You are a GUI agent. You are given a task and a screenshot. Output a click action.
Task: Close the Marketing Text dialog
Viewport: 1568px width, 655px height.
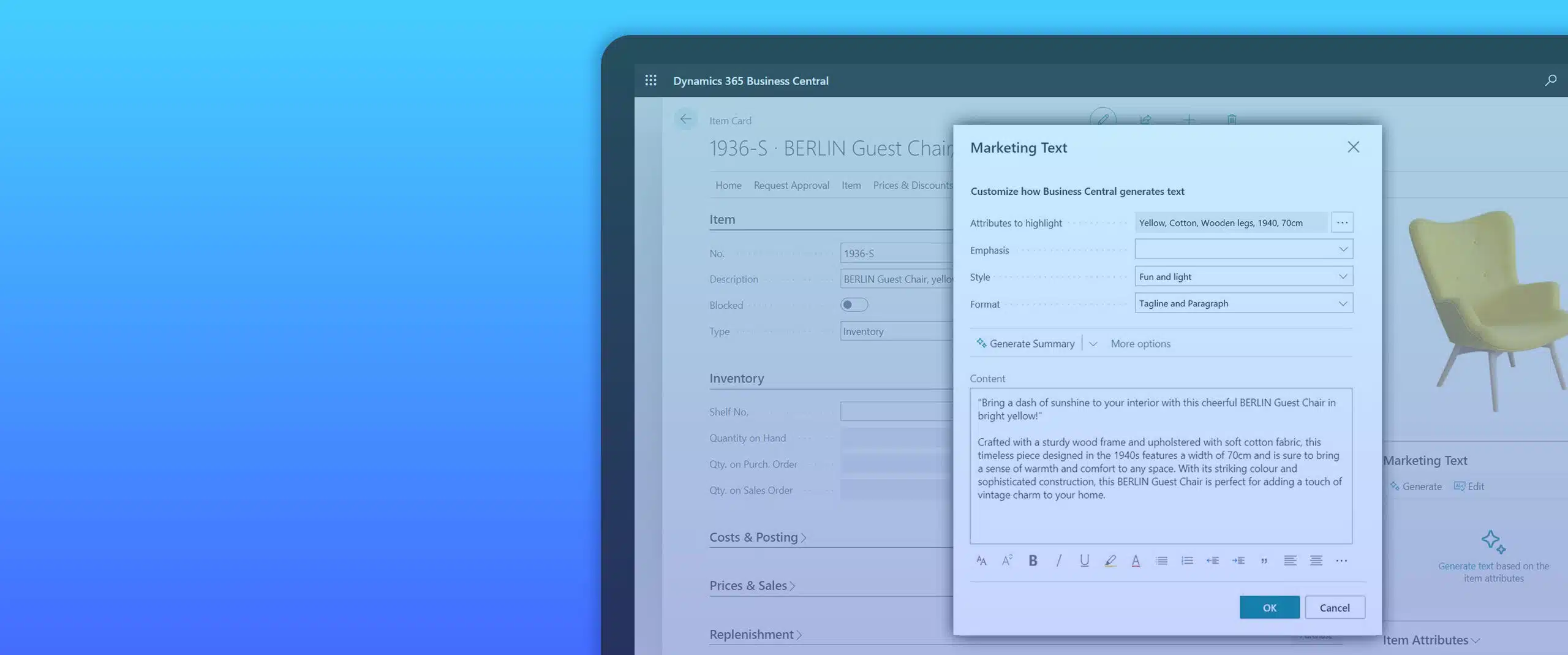tap(1353, 147)
